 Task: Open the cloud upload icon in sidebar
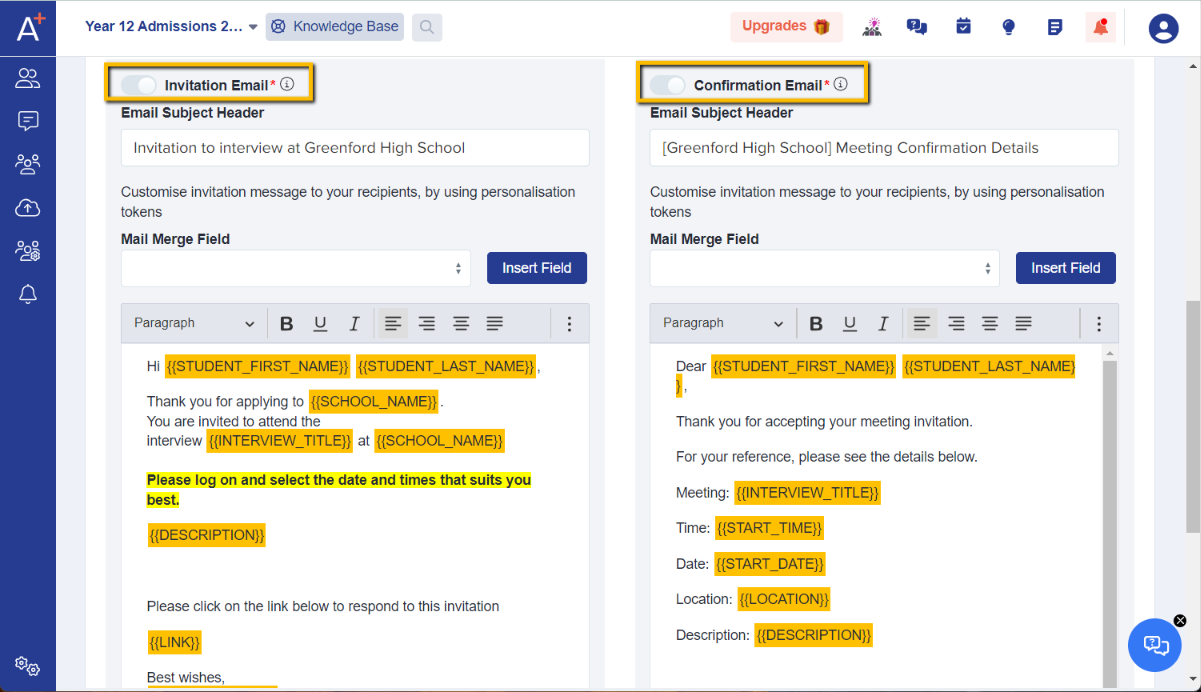tap(28, 207)
